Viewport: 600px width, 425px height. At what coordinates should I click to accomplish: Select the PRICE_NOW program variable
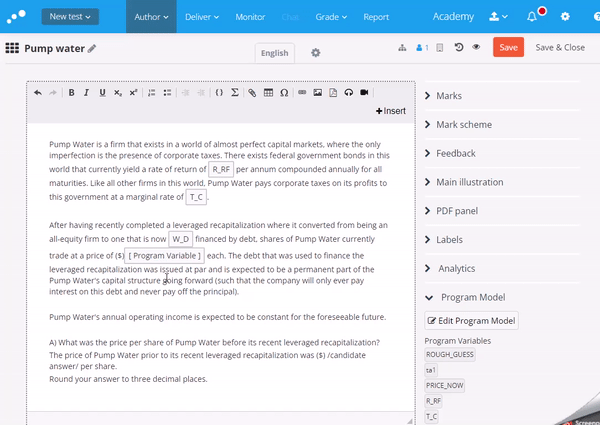click(x=444, y=385)
